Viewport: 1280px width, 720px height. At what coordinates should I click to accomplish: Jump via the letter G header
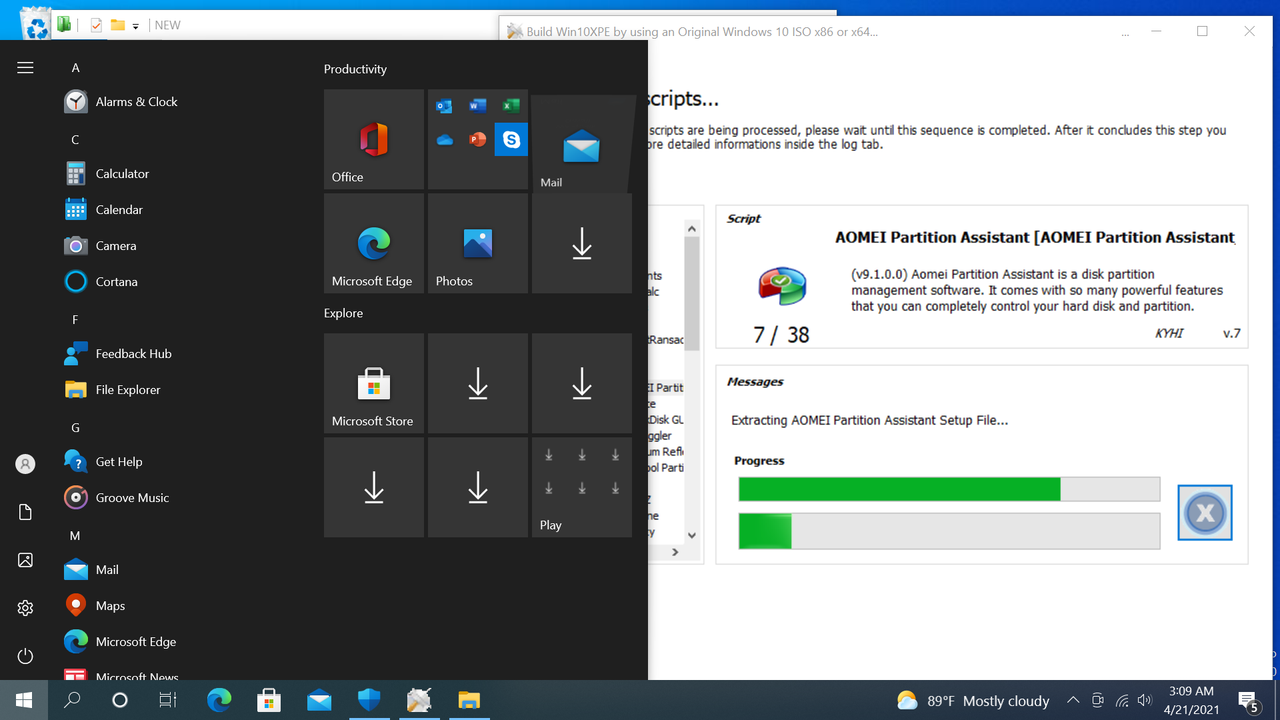click(x=75, y=428)
